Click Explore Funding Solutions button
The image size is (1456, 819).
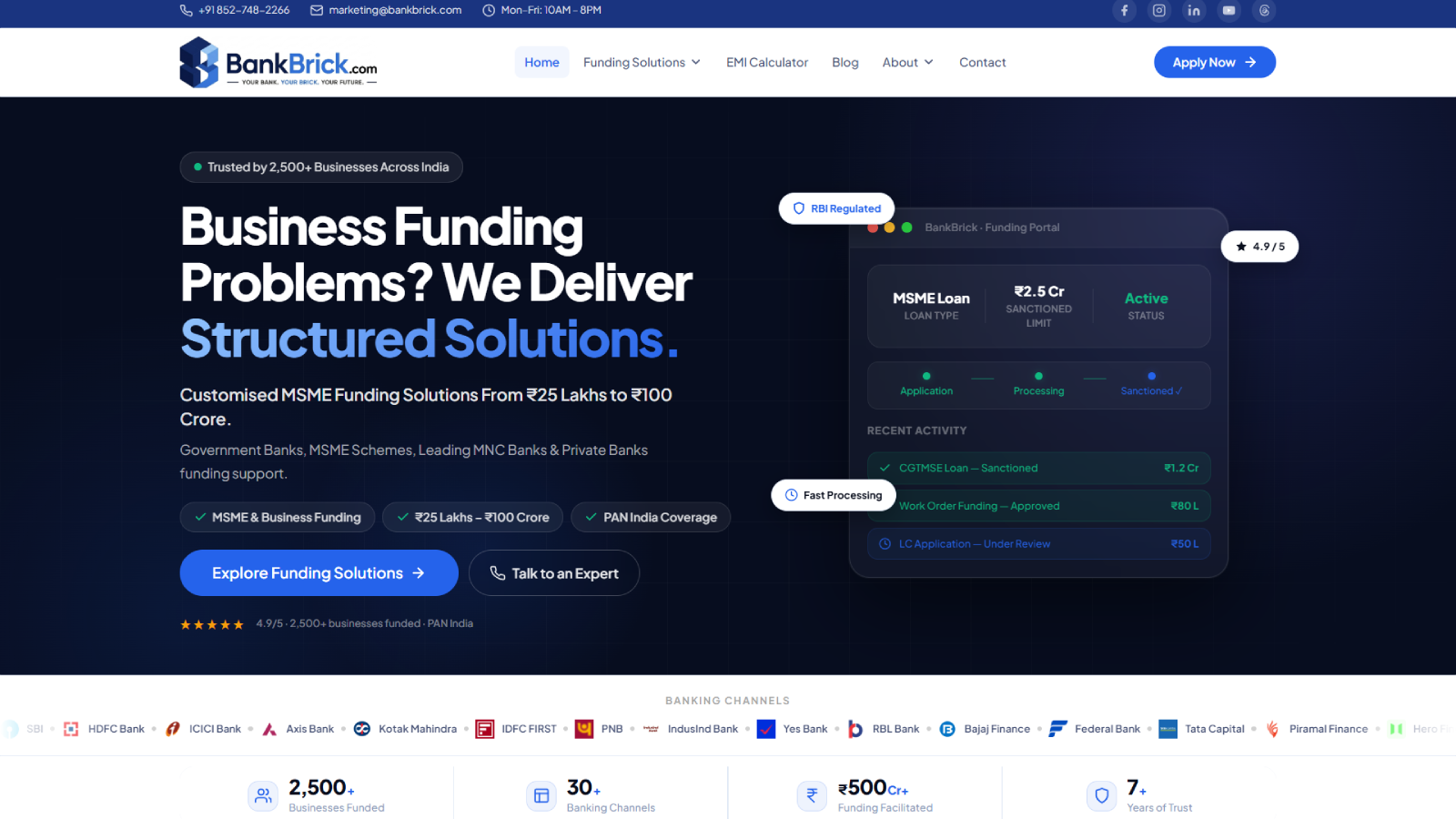318,573
